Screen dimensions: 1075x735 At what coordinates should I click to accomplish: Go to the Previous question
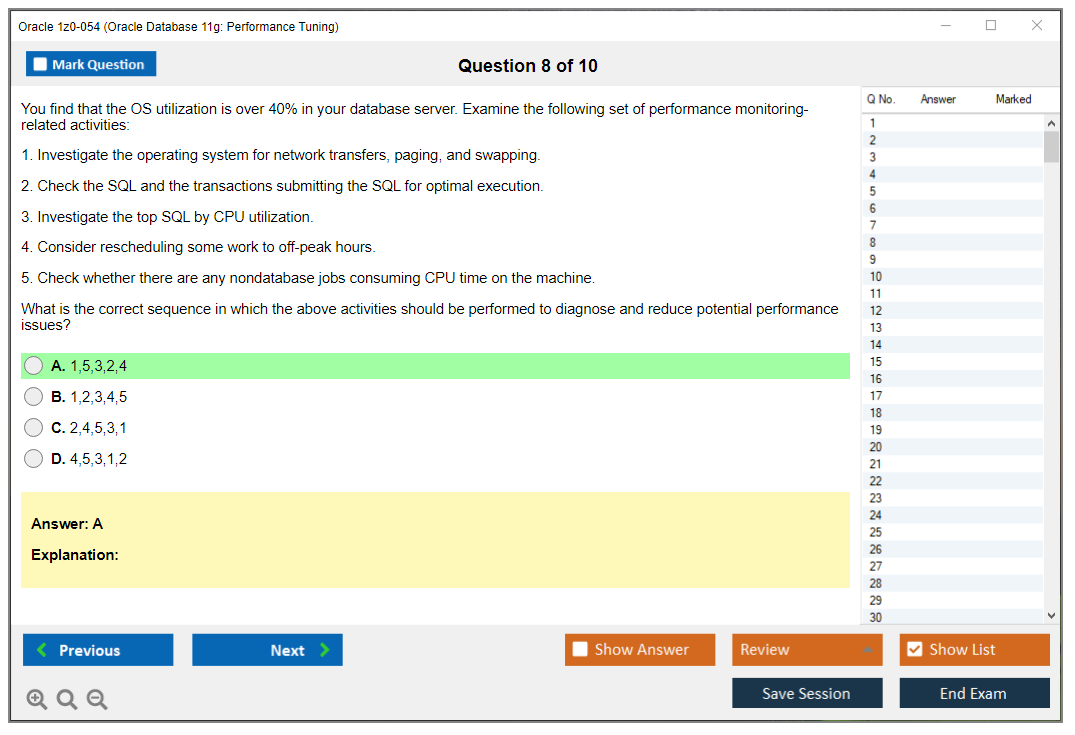(x=98, y=650)
